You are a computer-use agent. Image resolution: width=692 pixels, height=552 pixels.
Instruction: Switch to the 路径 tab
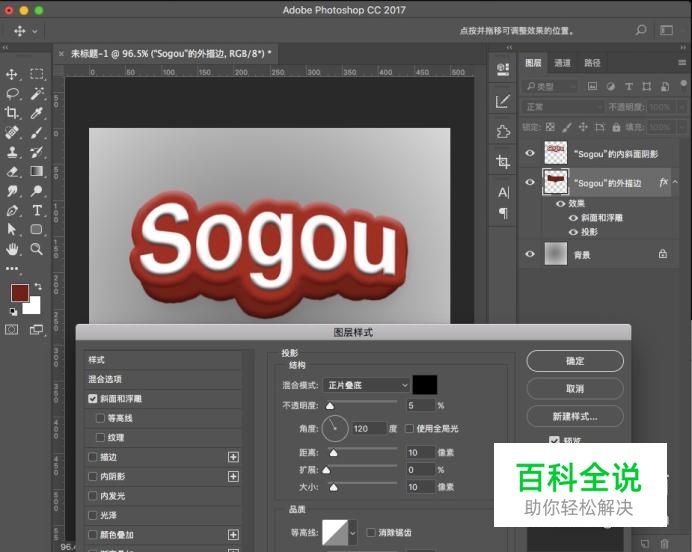[x=592, y=63]
